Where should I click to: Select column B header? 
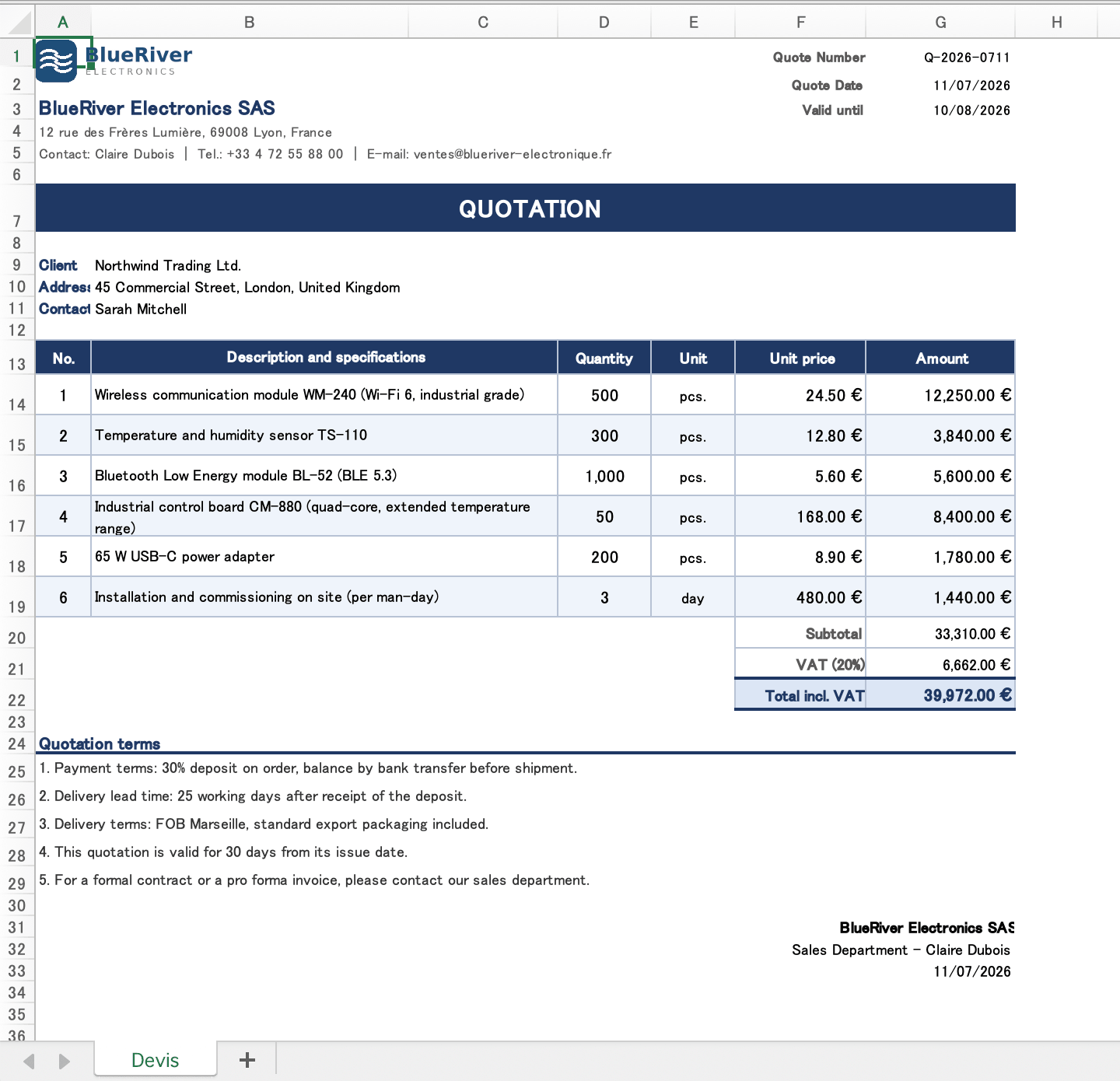[250, 23]
